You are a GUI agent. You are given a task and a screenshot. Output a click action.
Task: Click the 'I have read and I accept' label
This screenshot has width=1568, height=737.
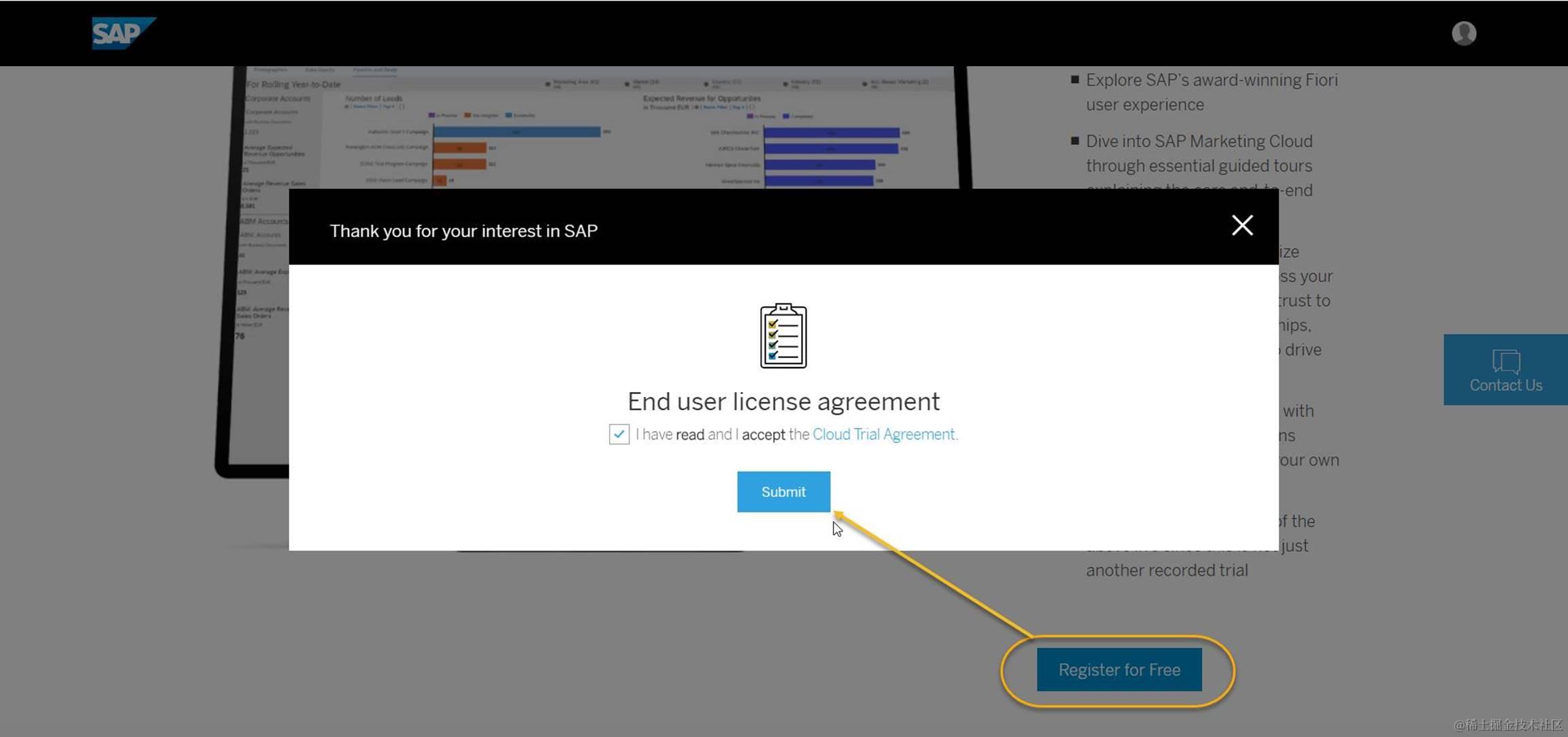[710, 434]
